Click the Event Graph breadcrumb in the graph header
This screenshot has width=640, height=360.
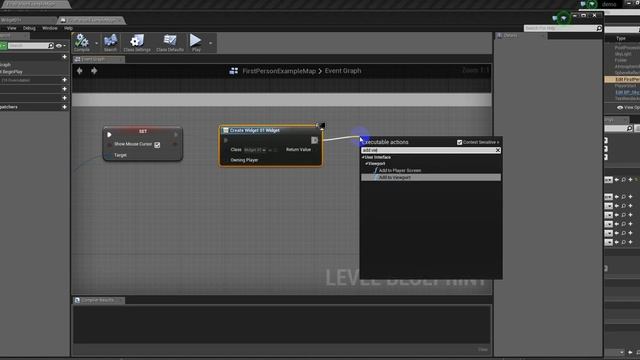(343, 71)
